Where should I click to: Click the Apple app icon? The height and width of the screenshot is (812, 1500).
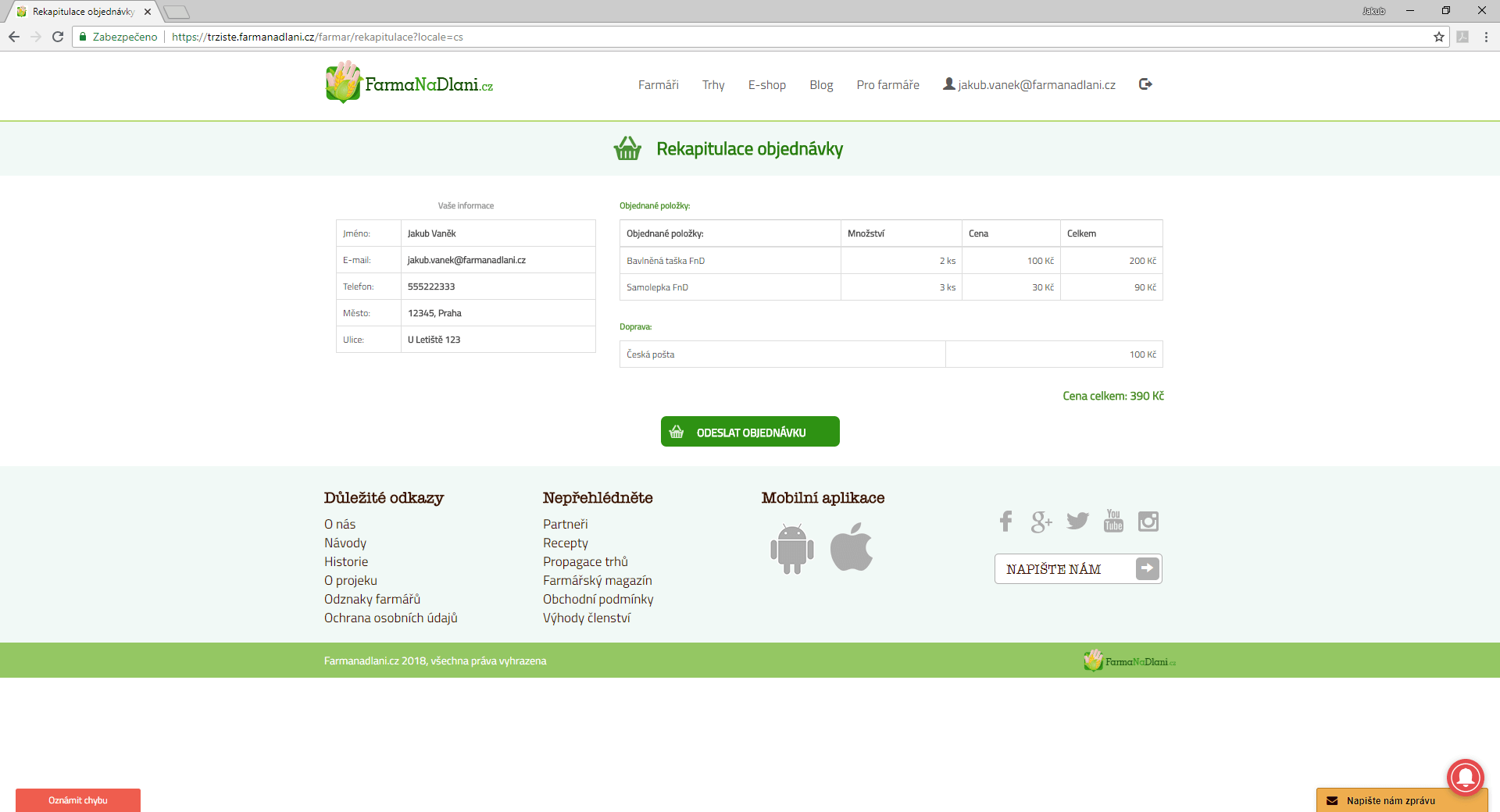click(852, 548)
